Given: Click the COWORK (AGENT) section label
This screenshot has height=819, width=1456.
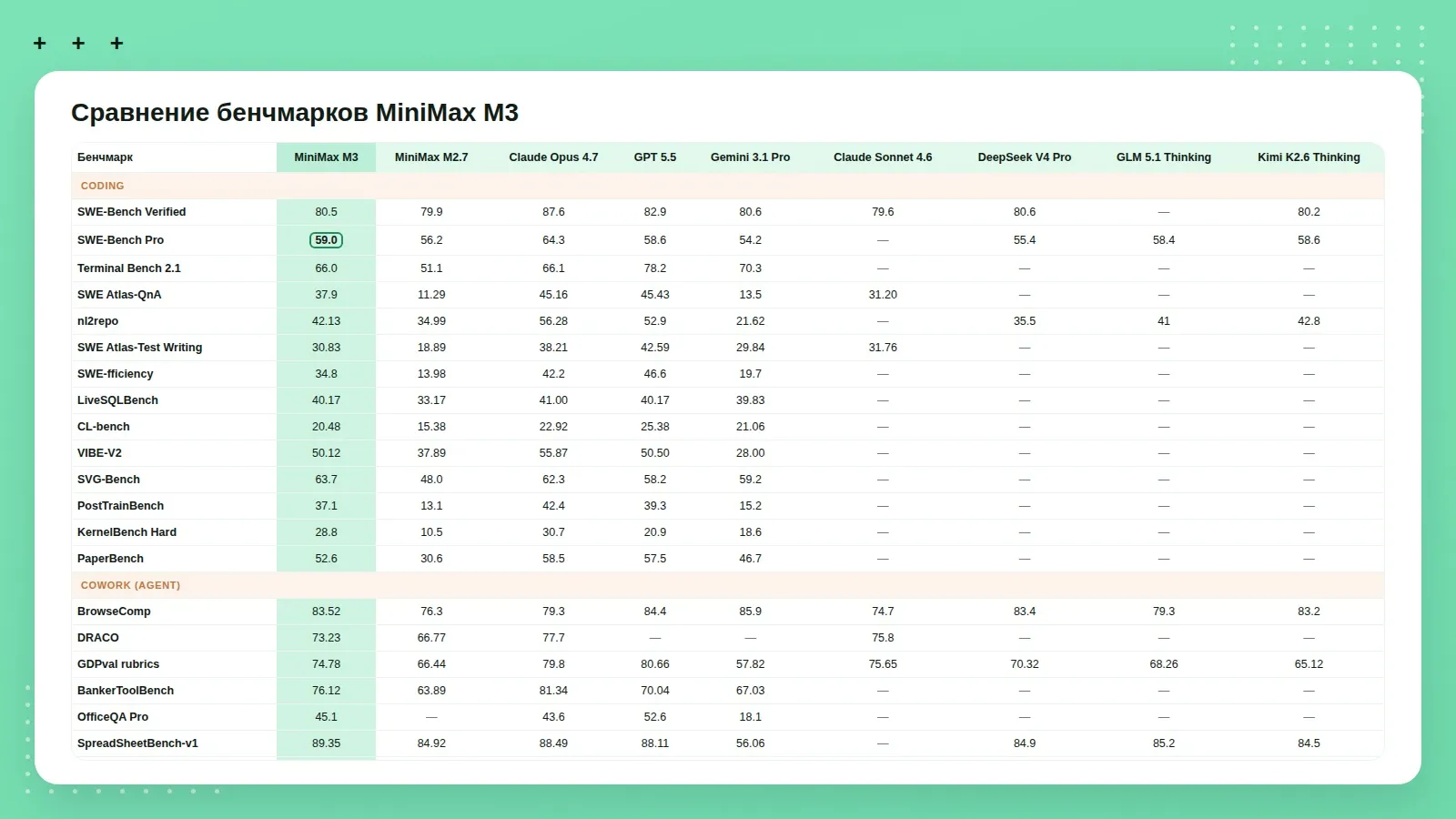Looking at the screenshot, I should coord(130,585).
